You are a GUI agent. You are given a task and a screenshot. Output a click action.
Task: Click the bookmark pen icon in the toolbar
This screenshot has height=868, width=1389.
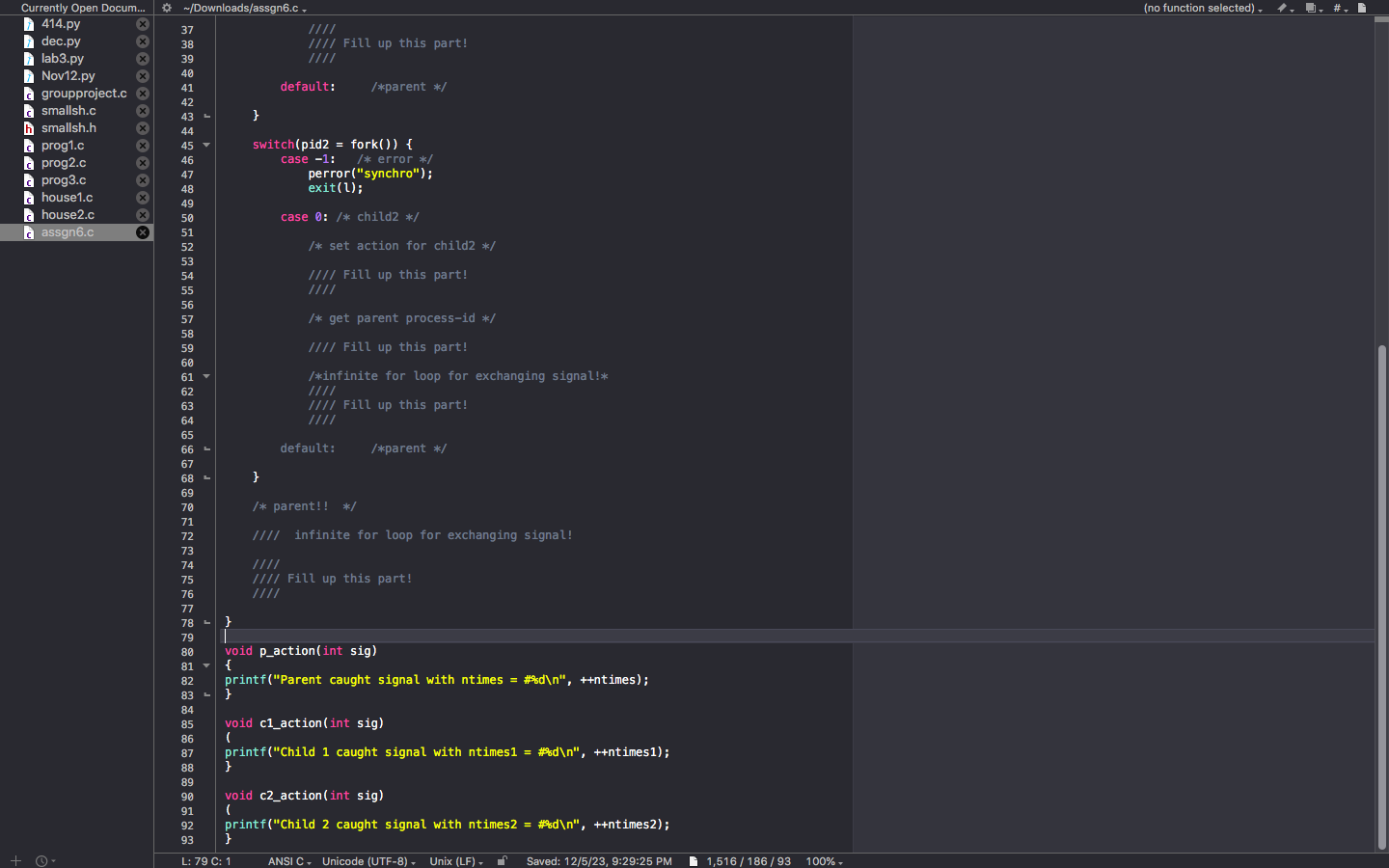pos(1283,7)
